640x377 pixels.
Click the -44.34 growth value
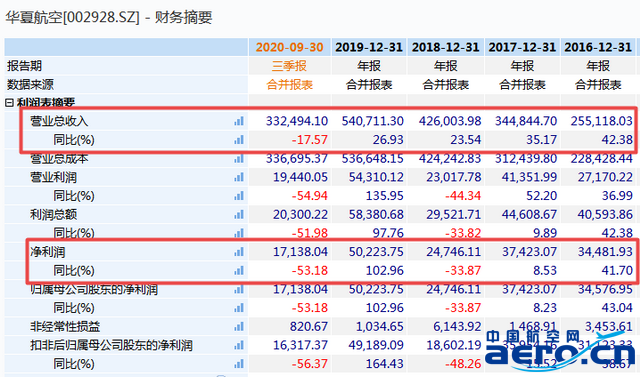click(x=463, y=196)
